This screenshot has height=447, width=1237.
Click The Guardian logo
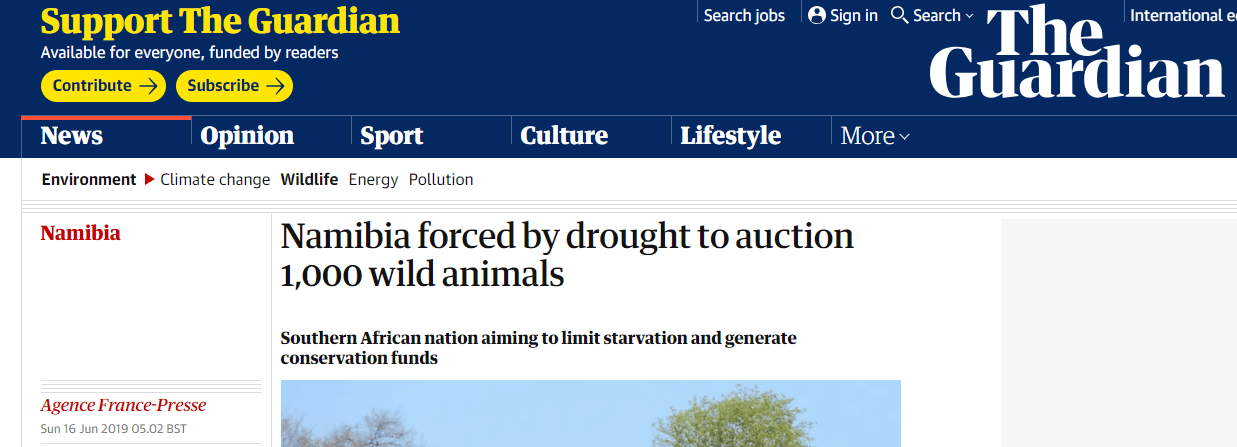click(1077, 51)
